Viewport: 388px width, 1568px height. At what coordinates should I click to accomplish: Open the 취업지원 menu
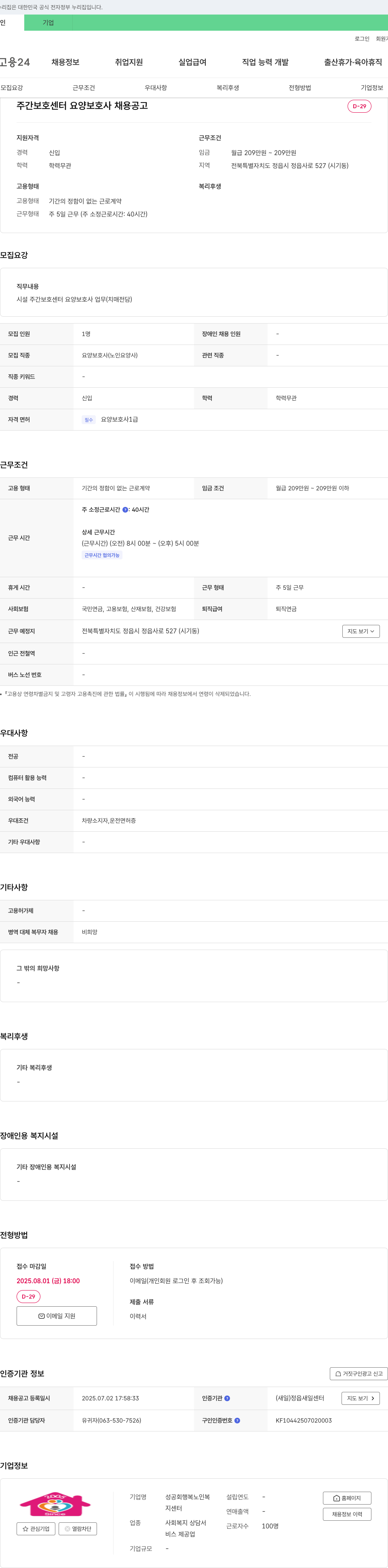pos(129,62)
